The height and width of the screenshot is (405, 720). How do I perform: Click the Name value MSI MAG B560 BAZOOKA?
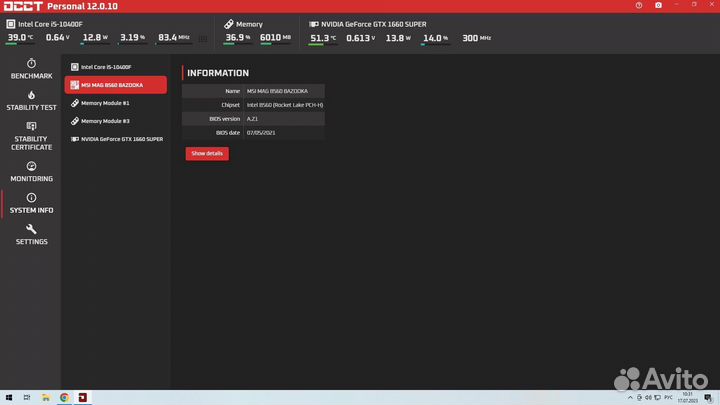(277, 91)
